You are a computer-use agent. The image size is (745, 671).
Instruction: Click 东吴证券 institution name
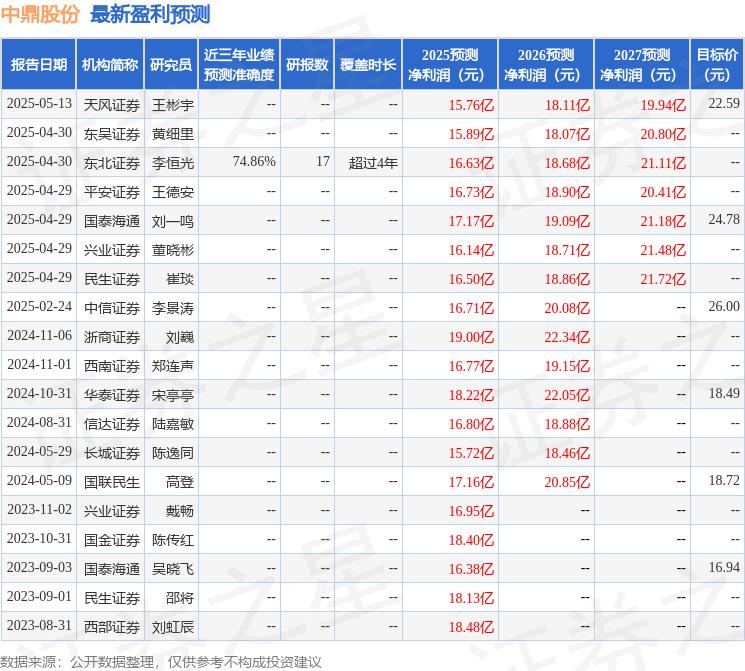[112, 134]
